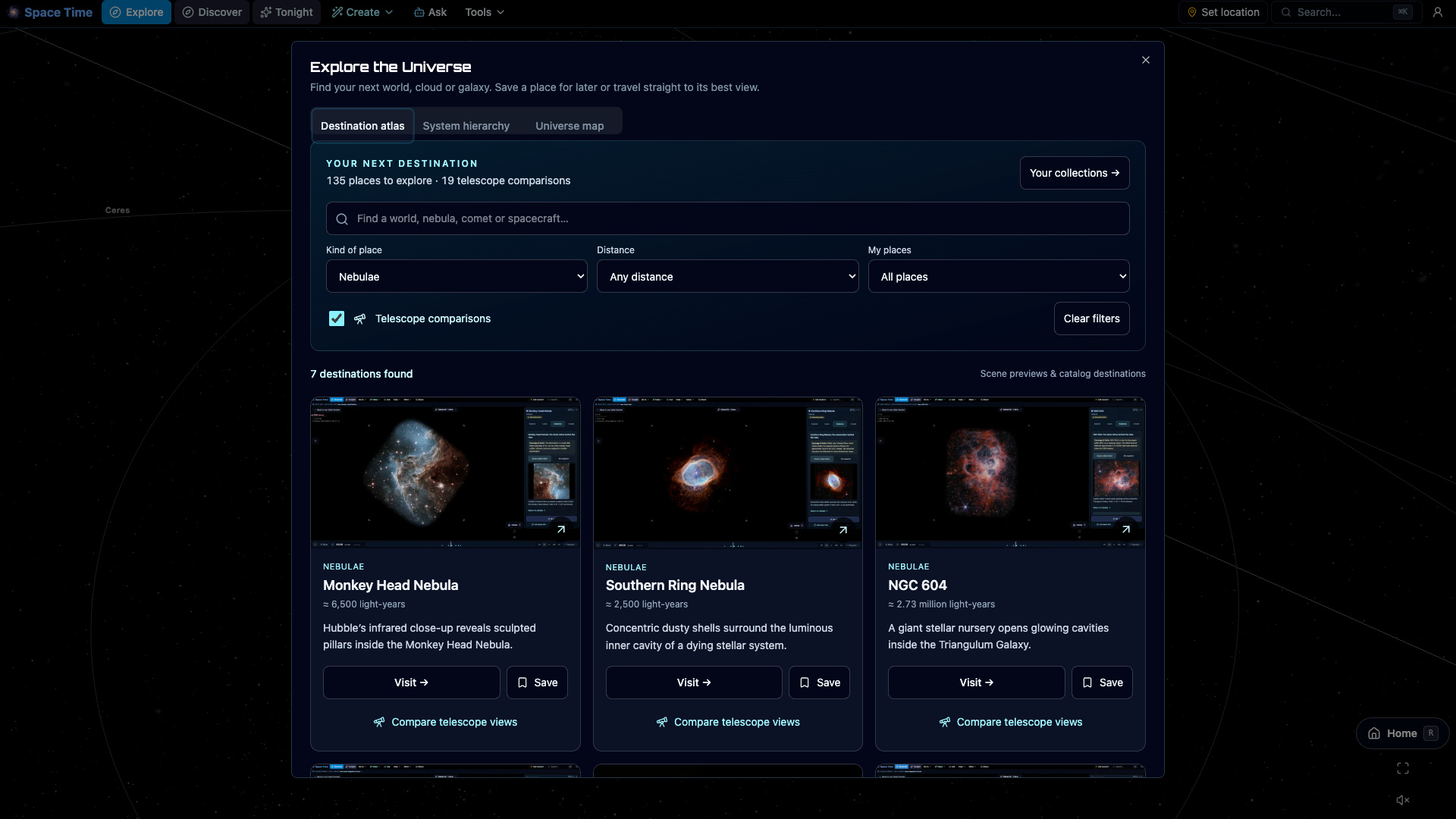Switch to the Destination atlas tab
This screenshot has height=819, width=1456.
pyautogui.click(x=362, y=126)
